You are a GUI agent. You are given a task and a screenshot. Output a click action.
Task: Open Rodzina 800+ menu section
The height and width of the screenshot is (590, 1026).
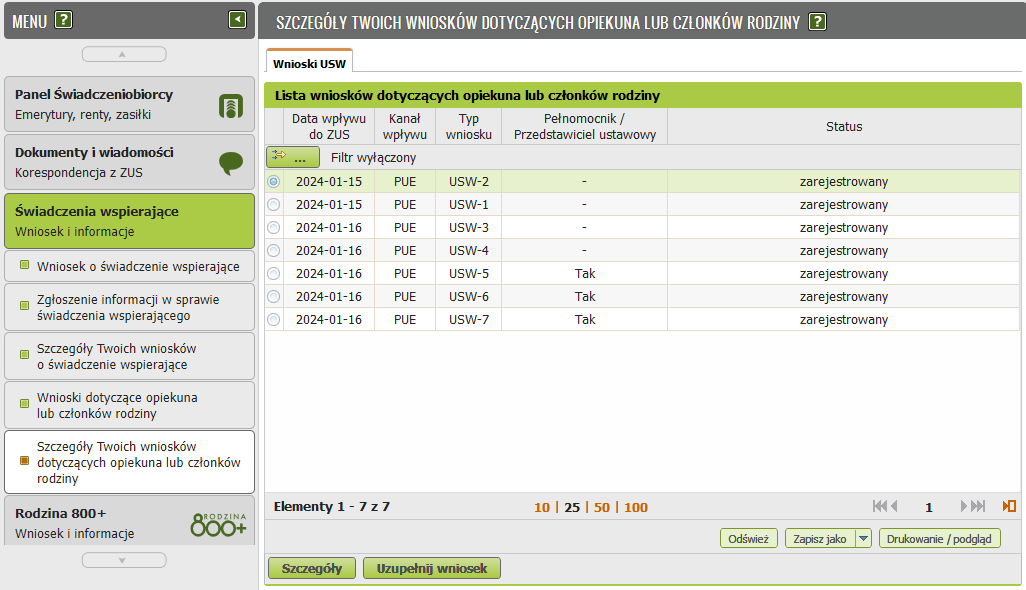[130, 521]
